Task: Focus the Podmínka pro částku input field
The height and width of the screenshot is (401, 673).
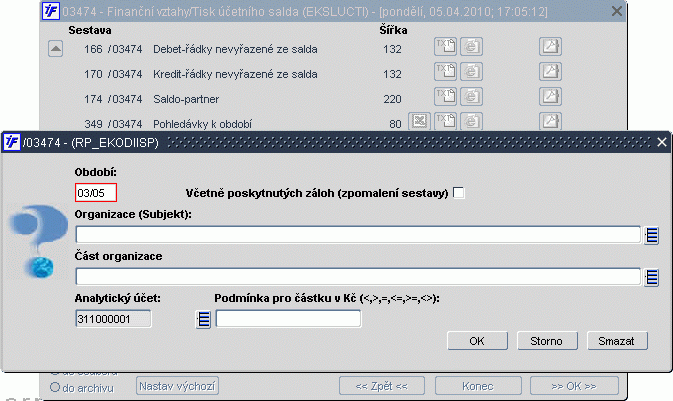Action: (288, 319)
